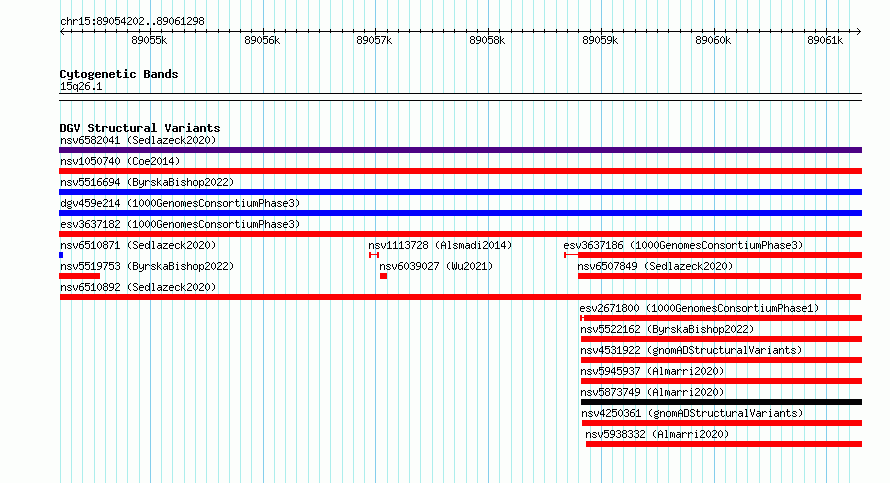Open nsv1113728 (Alsmadi2014) label
This screenshot has width=890, height=483.
pyautogui.click(x=440, y=245)
